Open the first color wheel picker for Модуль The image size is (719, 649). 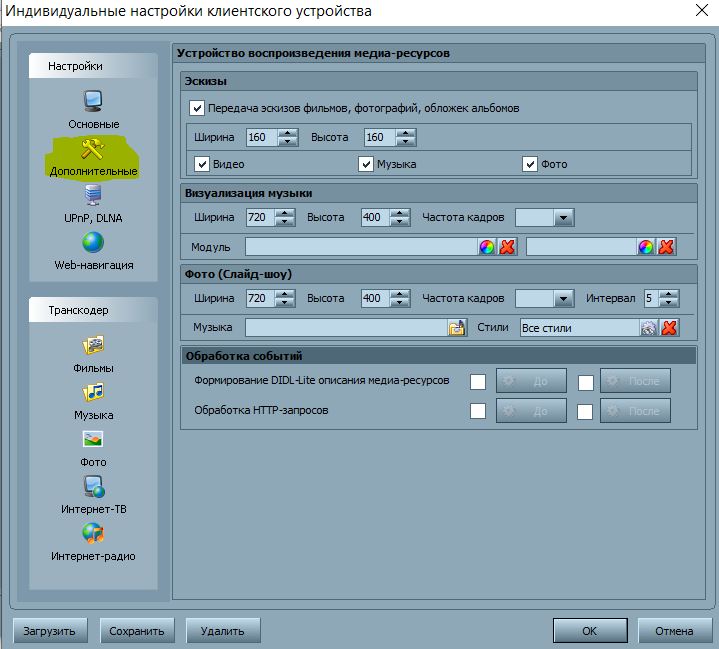(487, 247)
